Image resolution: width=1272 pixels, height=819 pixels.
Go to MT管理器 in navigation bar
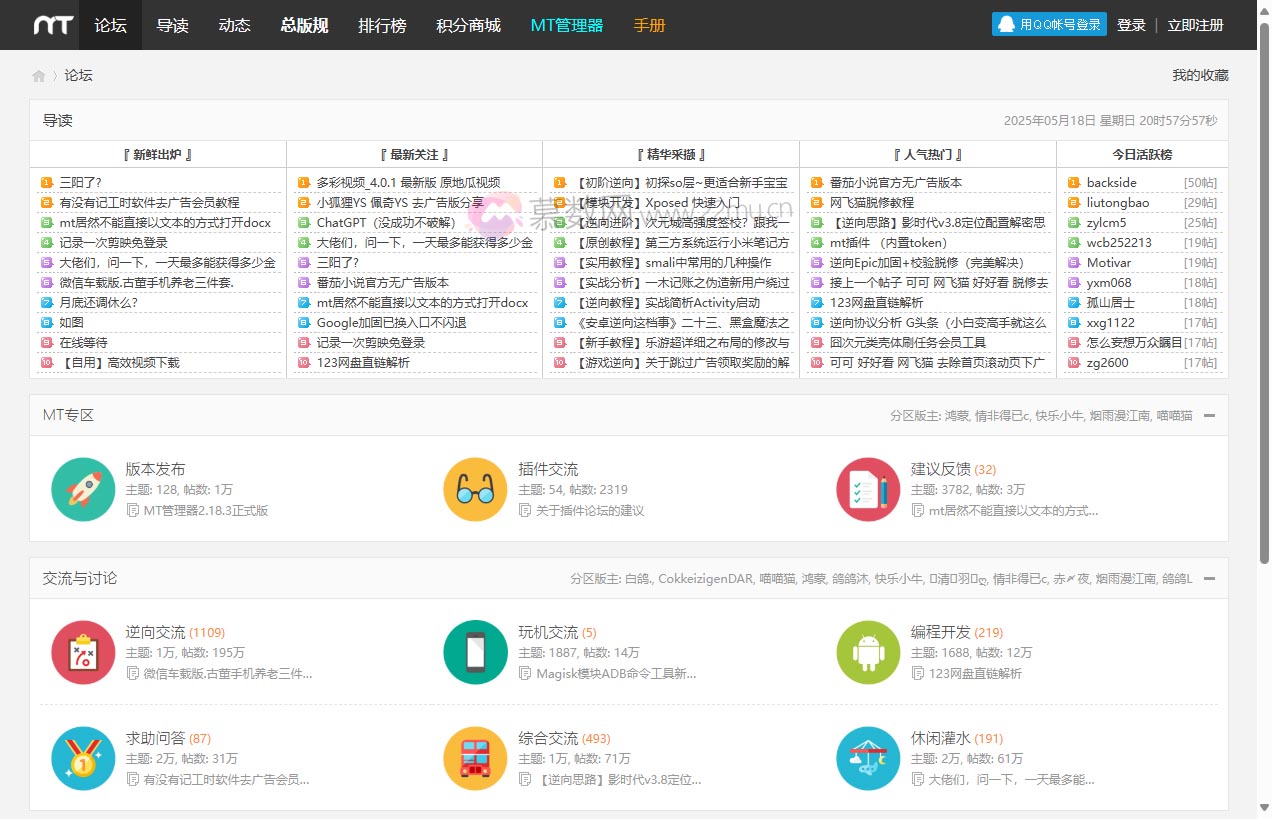point(566,25)
